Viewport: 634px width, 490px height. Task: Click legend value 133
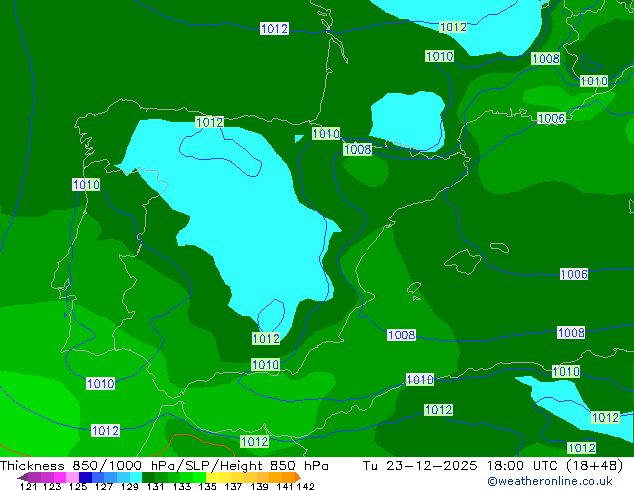coord(182,486)
